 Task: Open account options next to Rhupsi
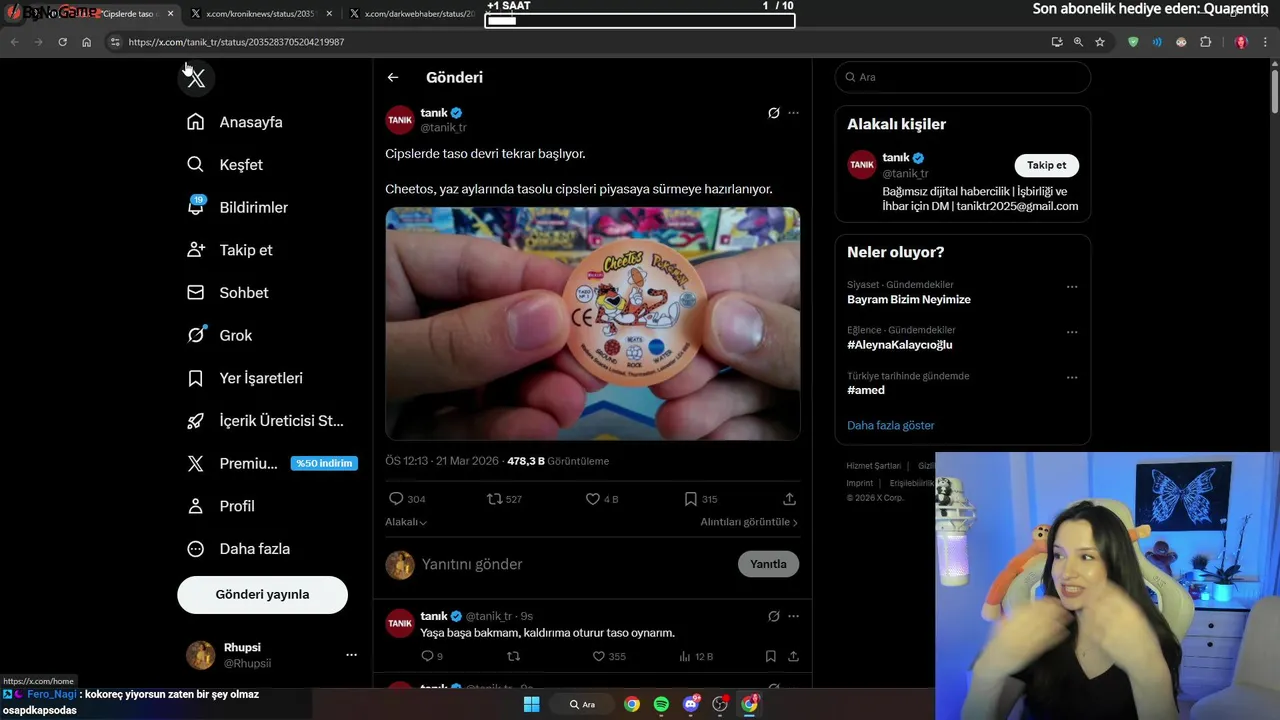(x=351, y=655)
